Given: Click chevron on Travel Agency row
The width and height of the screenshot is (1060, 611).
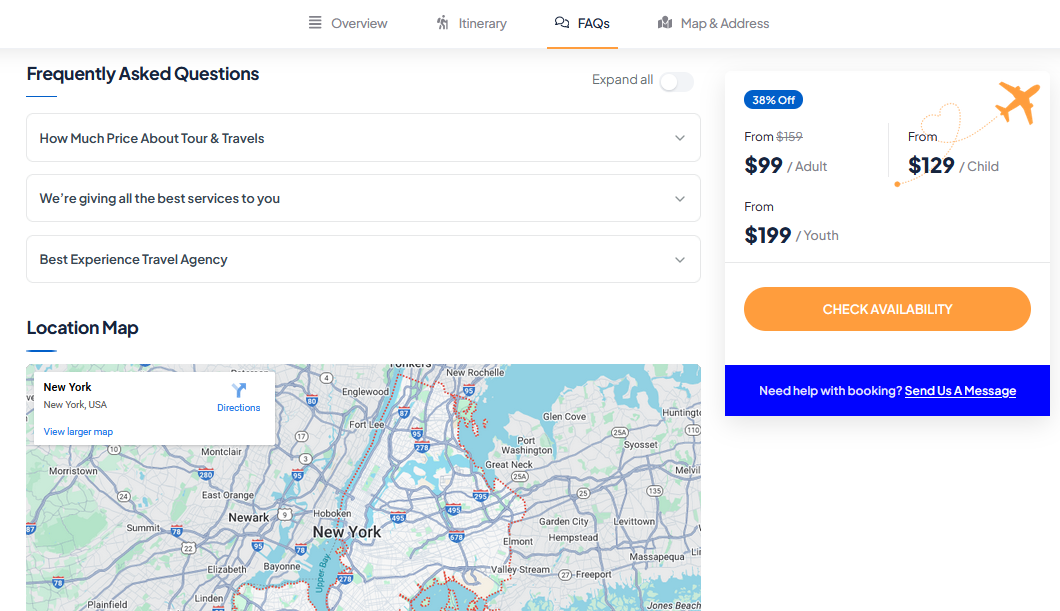Looking at the screenshot, I should (680, 260).
